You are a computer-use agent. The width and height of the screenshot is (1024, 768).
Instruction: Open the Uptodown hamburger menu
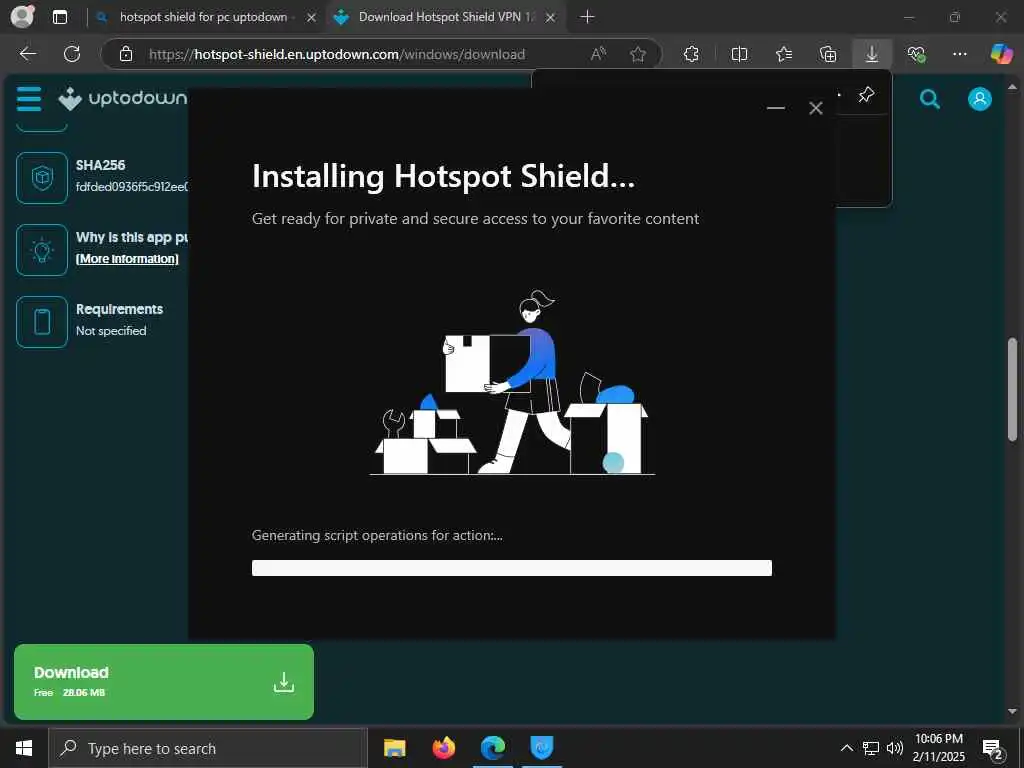[x=29, y=99]
